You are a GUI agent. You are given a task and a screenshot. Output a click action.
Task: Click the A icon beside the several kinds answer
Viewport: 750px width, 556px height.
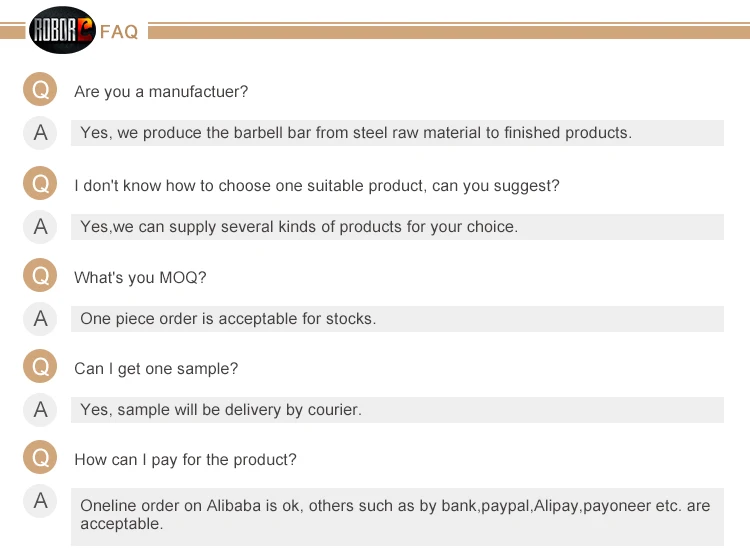point(40,226)
